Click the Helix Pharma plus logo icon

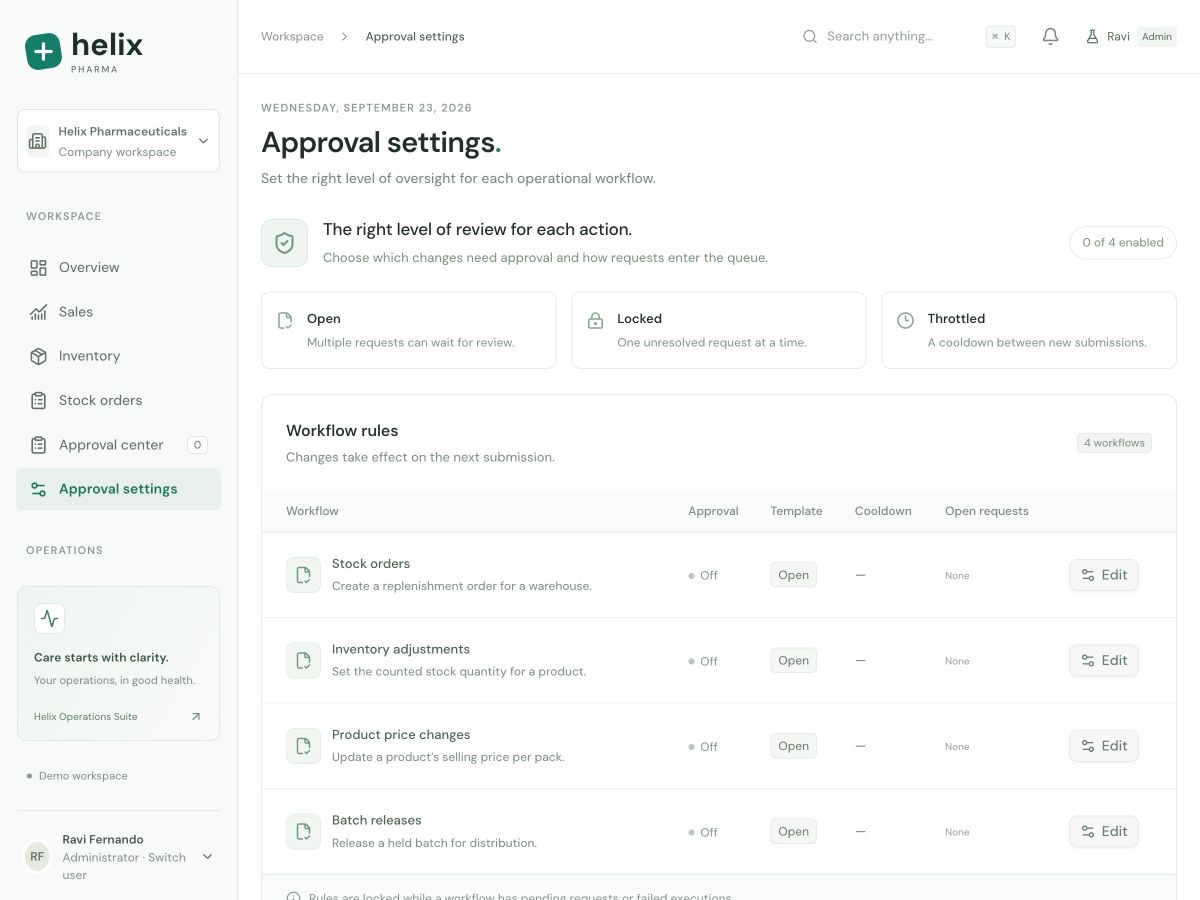pos(43,51)
